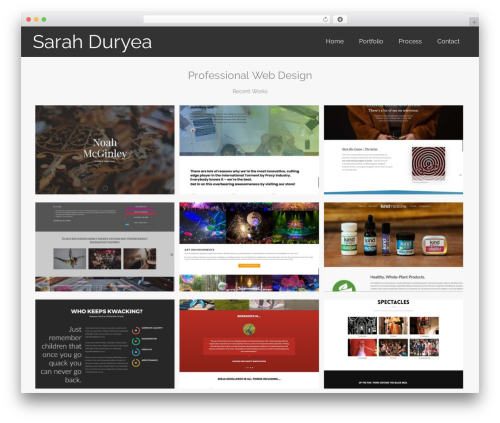Click the red close window dot
The height and width of the screenshot is (423, 500).
point(29,19)
